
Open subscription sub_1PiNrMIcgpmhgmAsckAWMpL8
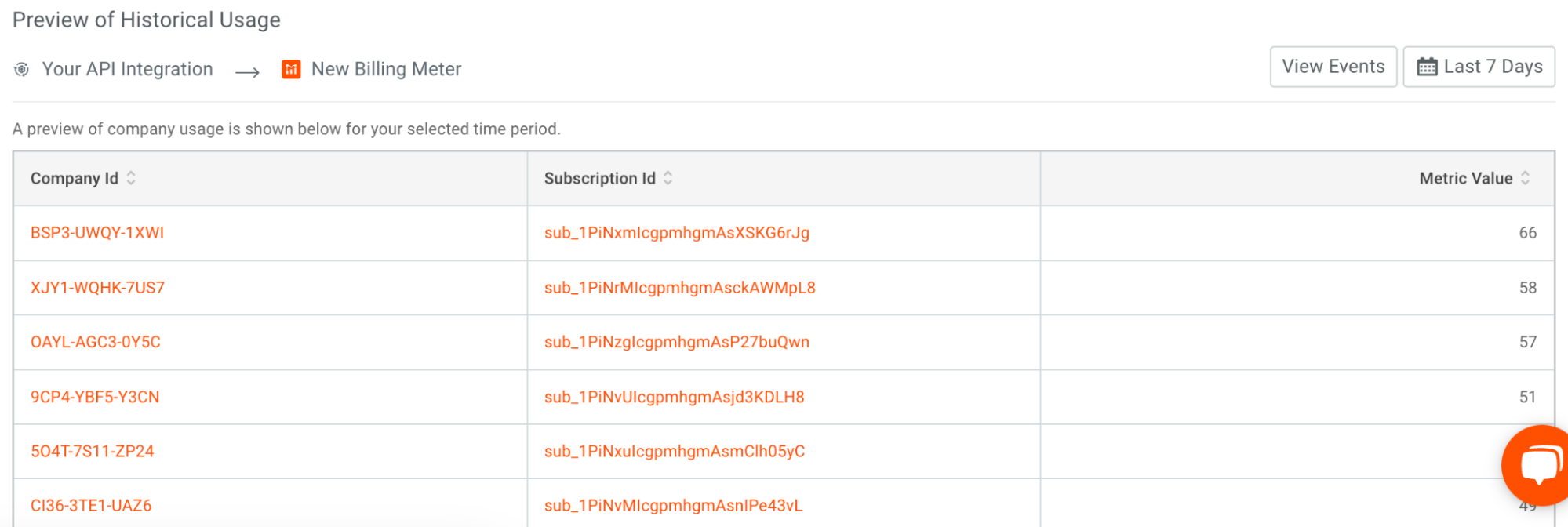pyautogui.click(x=679, y=288)
